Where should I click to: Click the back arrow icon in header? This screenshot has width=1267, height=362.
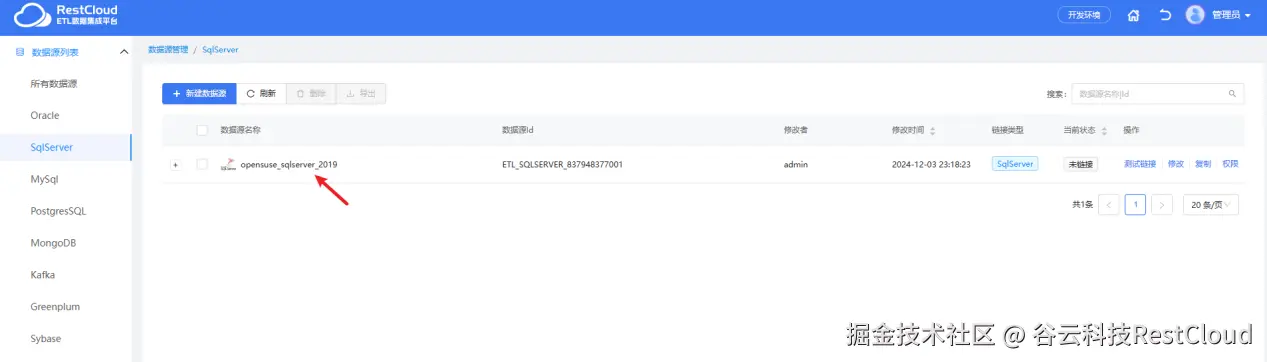tap(1165, 15)
